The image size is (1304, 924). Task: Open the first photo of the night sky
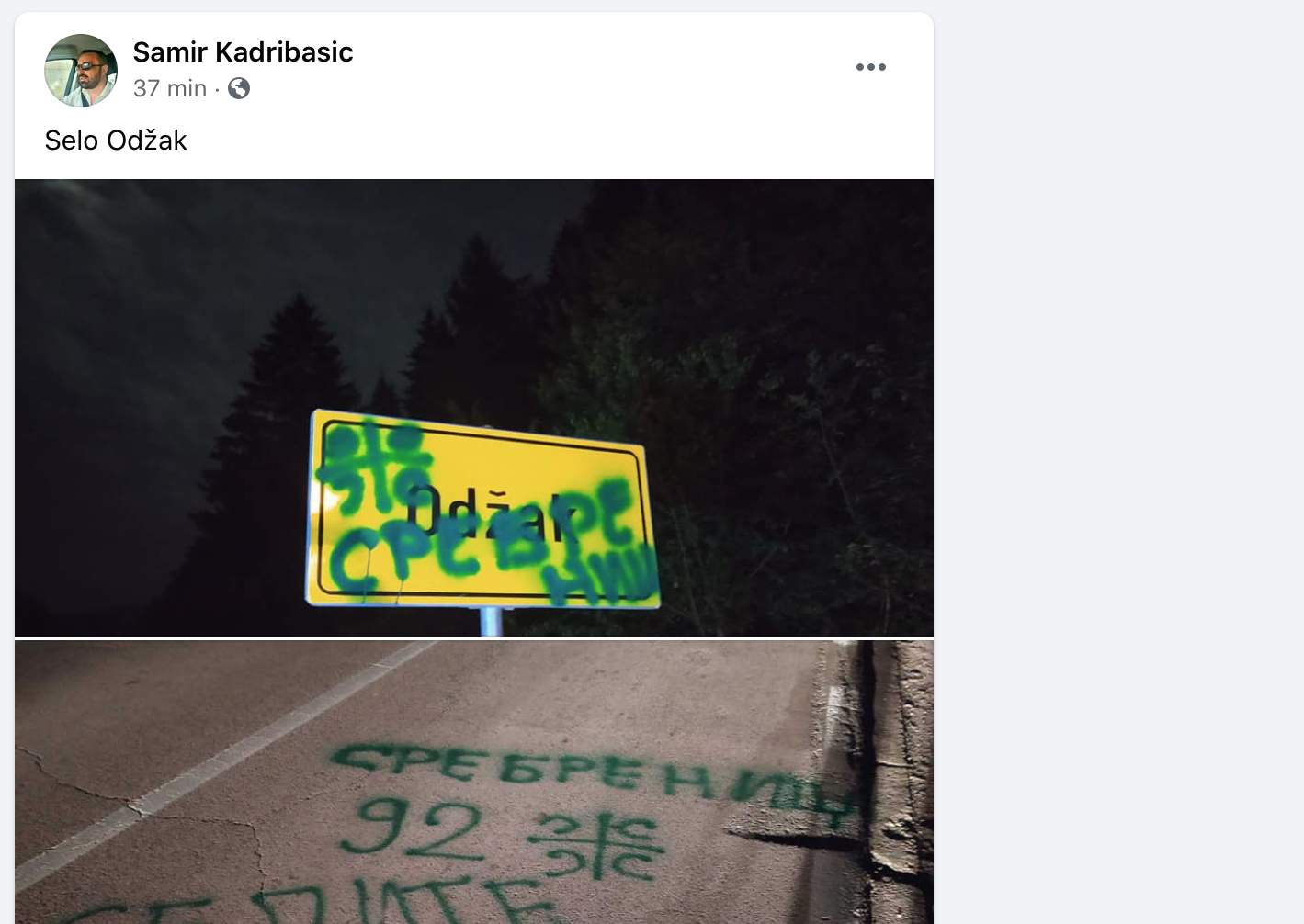[x=474, y=407]
